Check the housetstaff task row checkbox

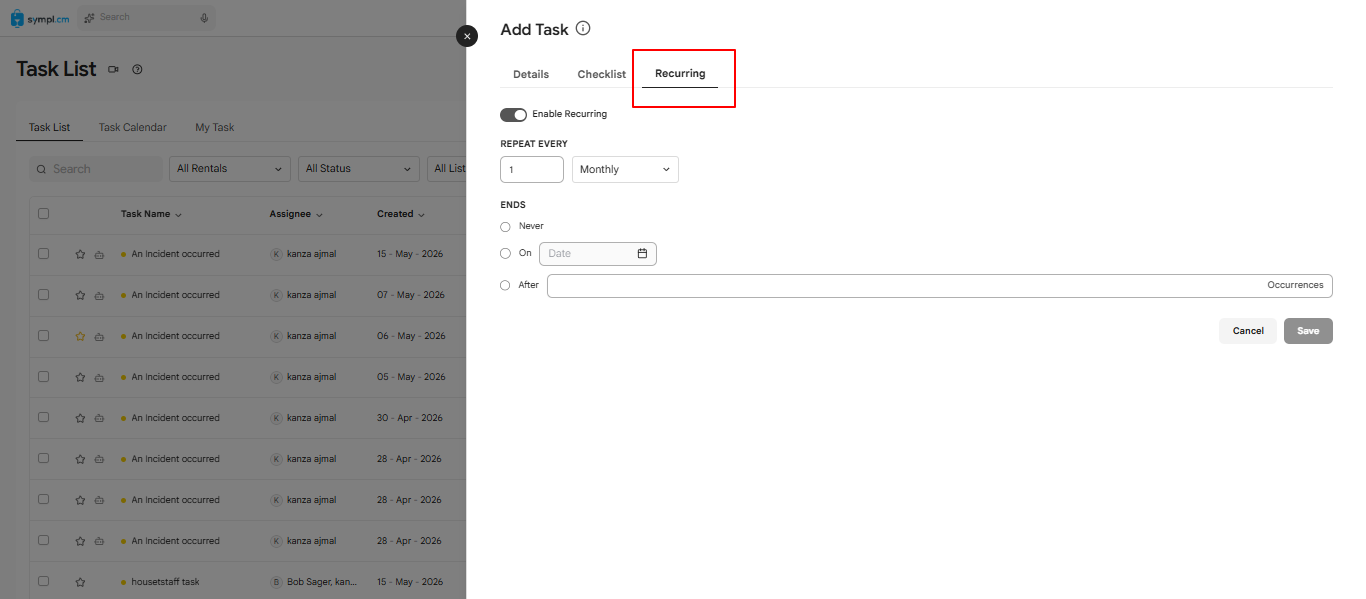coord(43,581)
